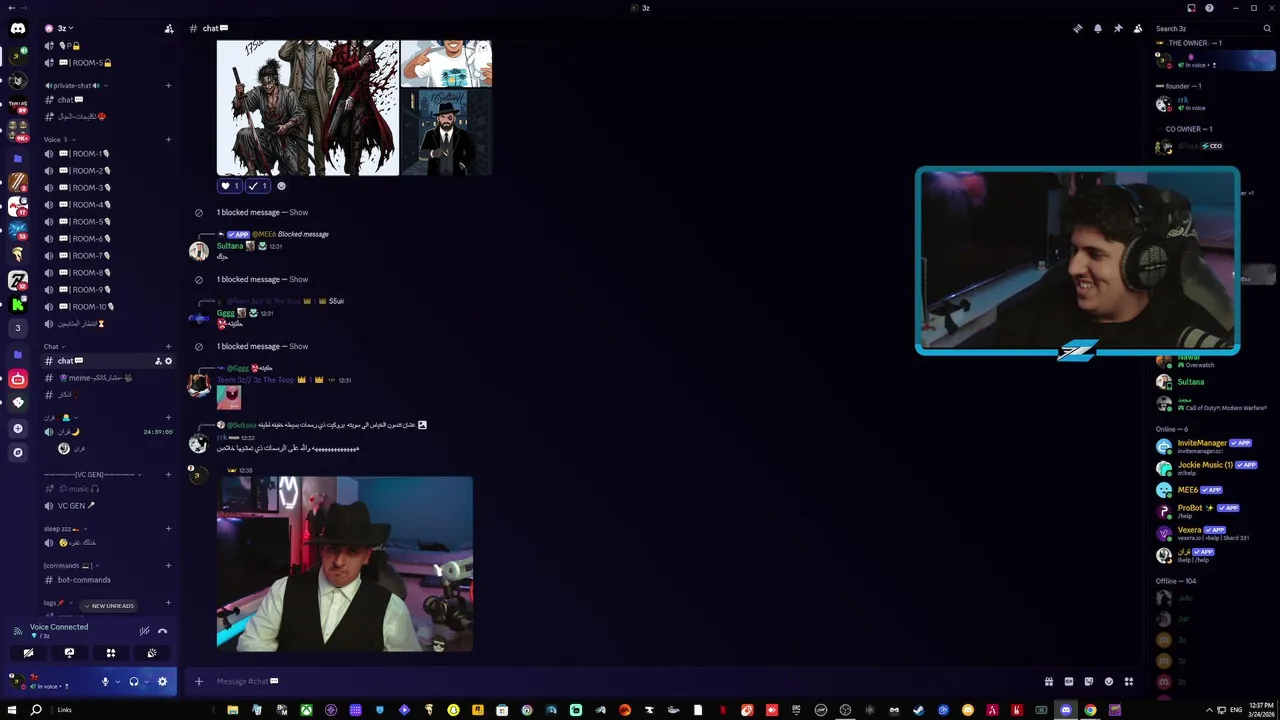Open Discord home via the logo icon
The width and height of the screenshot is (1280, 720).
click(x=18, y=28)
